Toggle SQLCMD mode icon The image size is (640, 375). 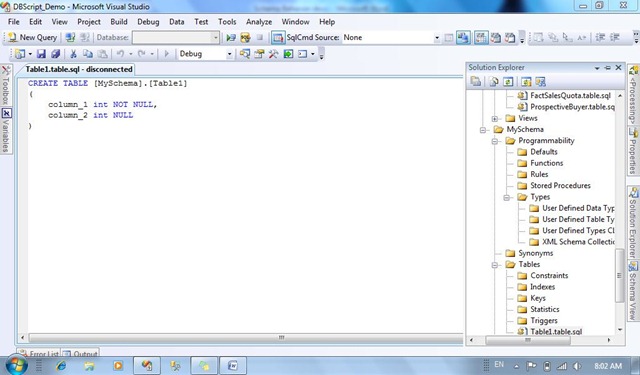[x=278, y=38]
